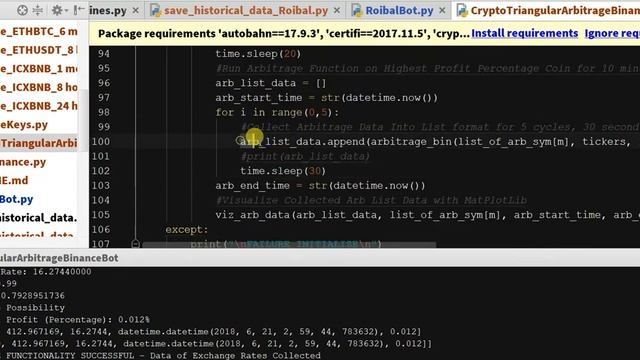Click line number 105 in gutter
The image size is (640, 360).
101,215
